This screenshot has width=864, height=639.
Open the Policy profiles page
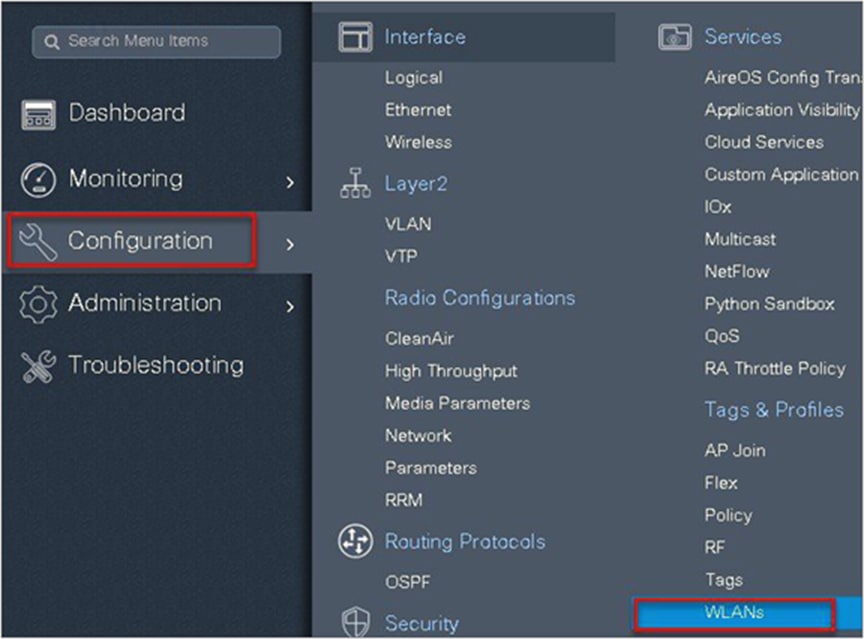point(728,516)
